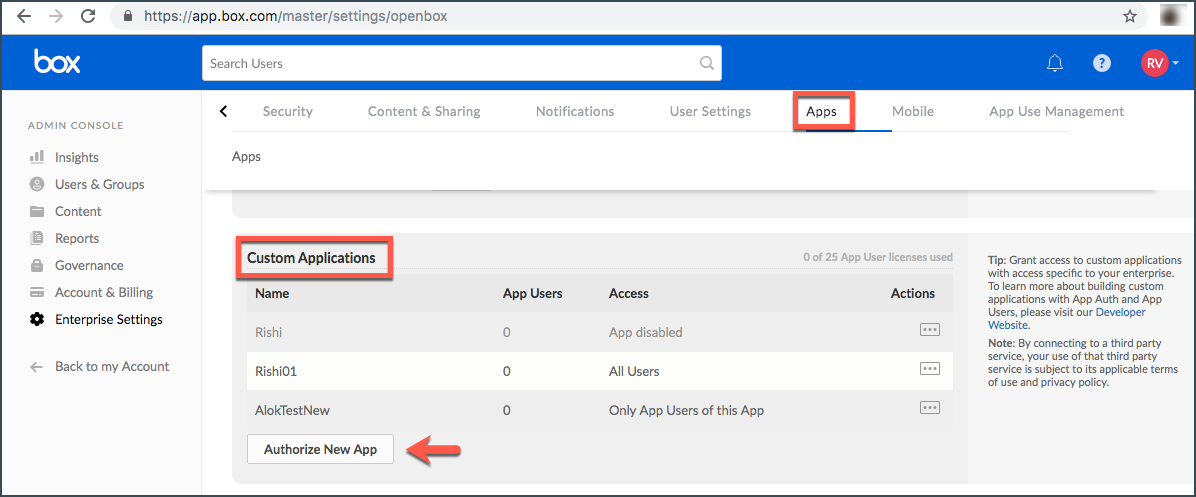Open the help question mark icon

coord(1101,63)
